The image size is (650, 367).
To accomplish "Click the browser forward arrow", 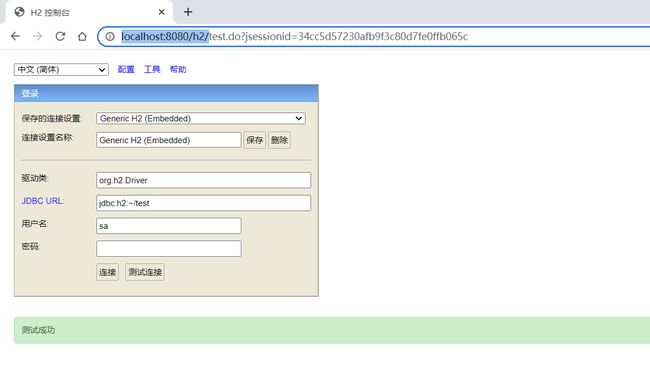I will 38,36.
